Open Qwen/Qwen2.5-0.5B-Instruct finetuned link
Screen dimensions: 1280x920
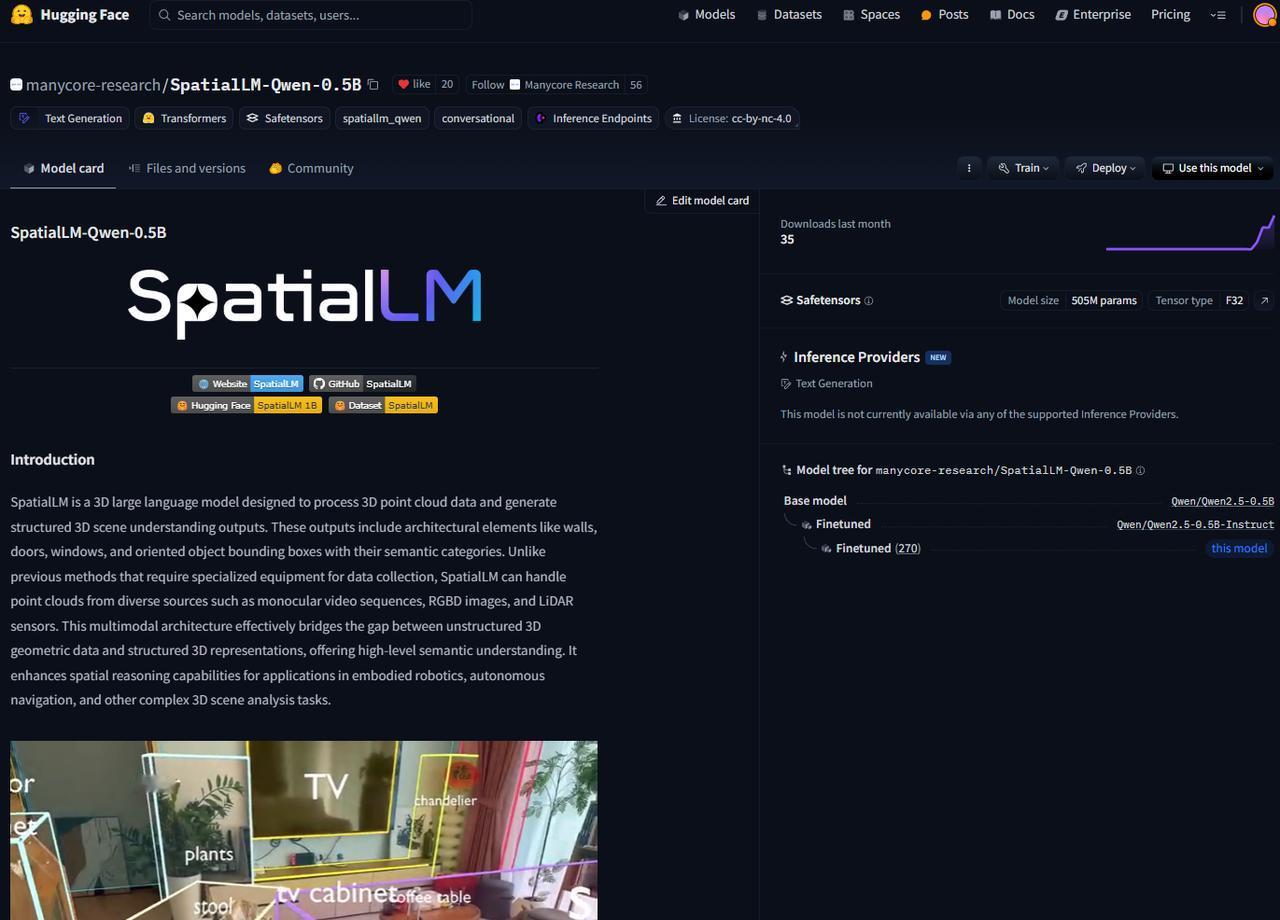coord(1196,524)
